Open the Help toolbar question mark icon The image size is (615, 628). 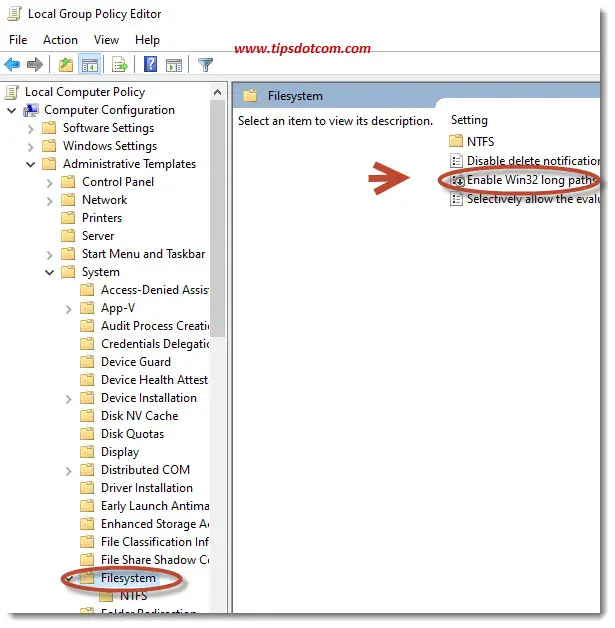pyautogui.click(x=151, y=64)
